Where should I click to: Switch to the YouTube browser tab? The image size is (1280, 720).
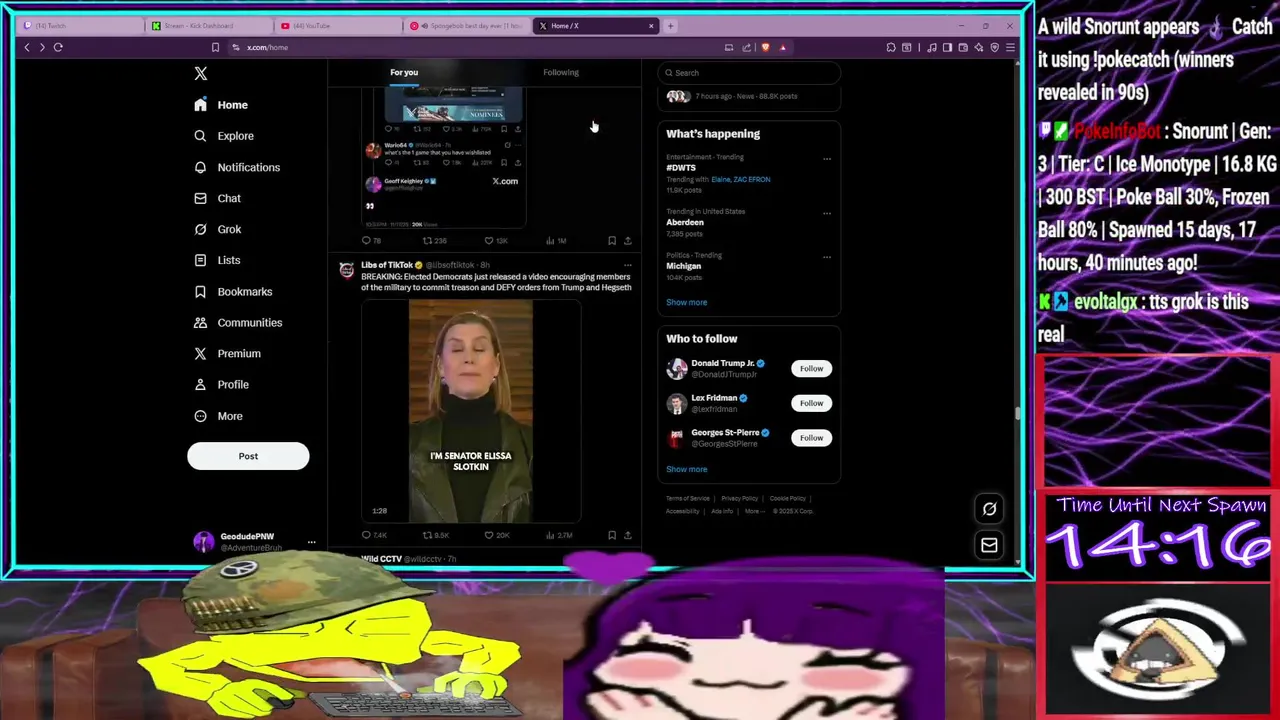click(x=336, y=26)
